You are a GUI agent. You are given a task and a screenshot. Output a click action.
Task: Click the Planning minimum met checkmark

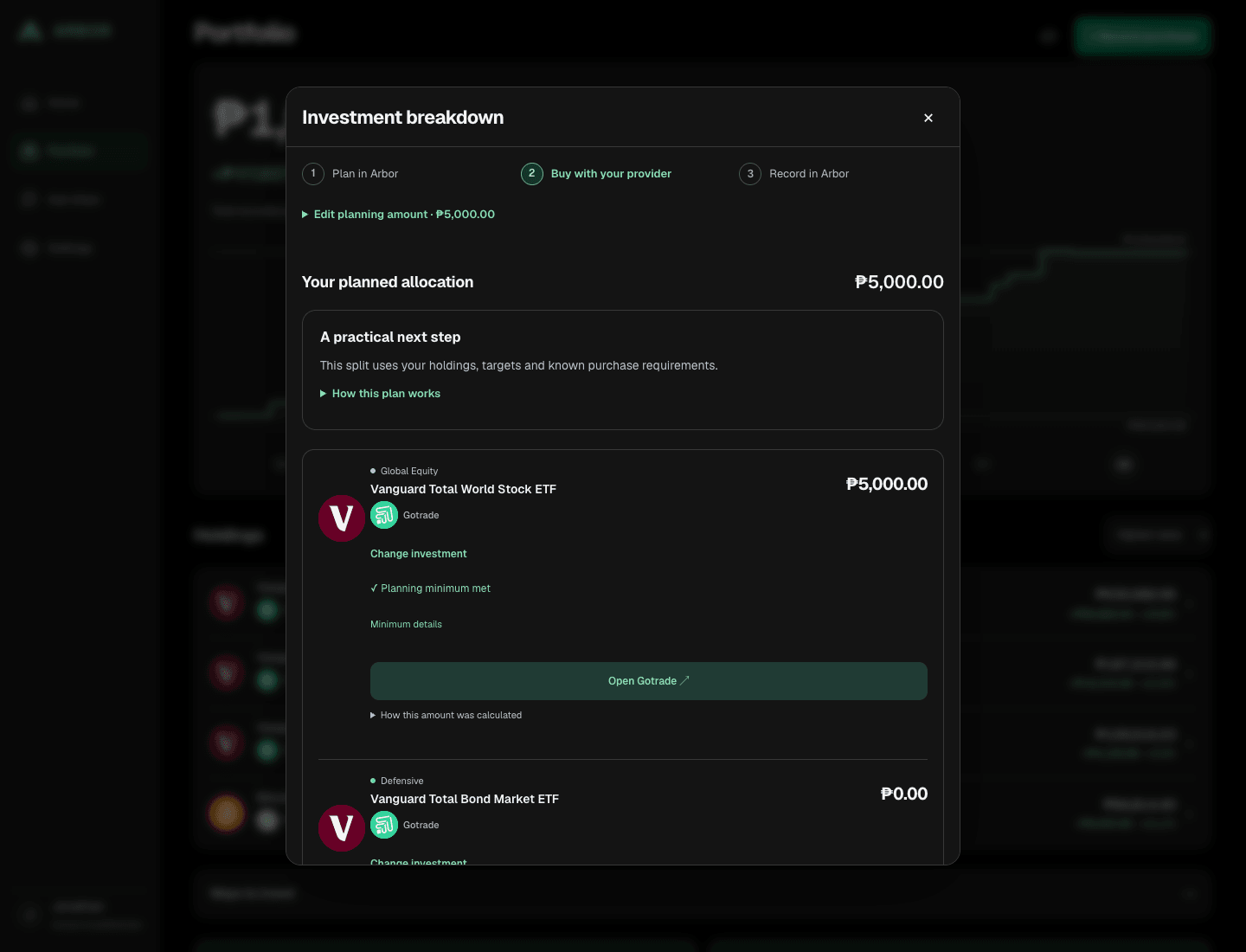374,589
